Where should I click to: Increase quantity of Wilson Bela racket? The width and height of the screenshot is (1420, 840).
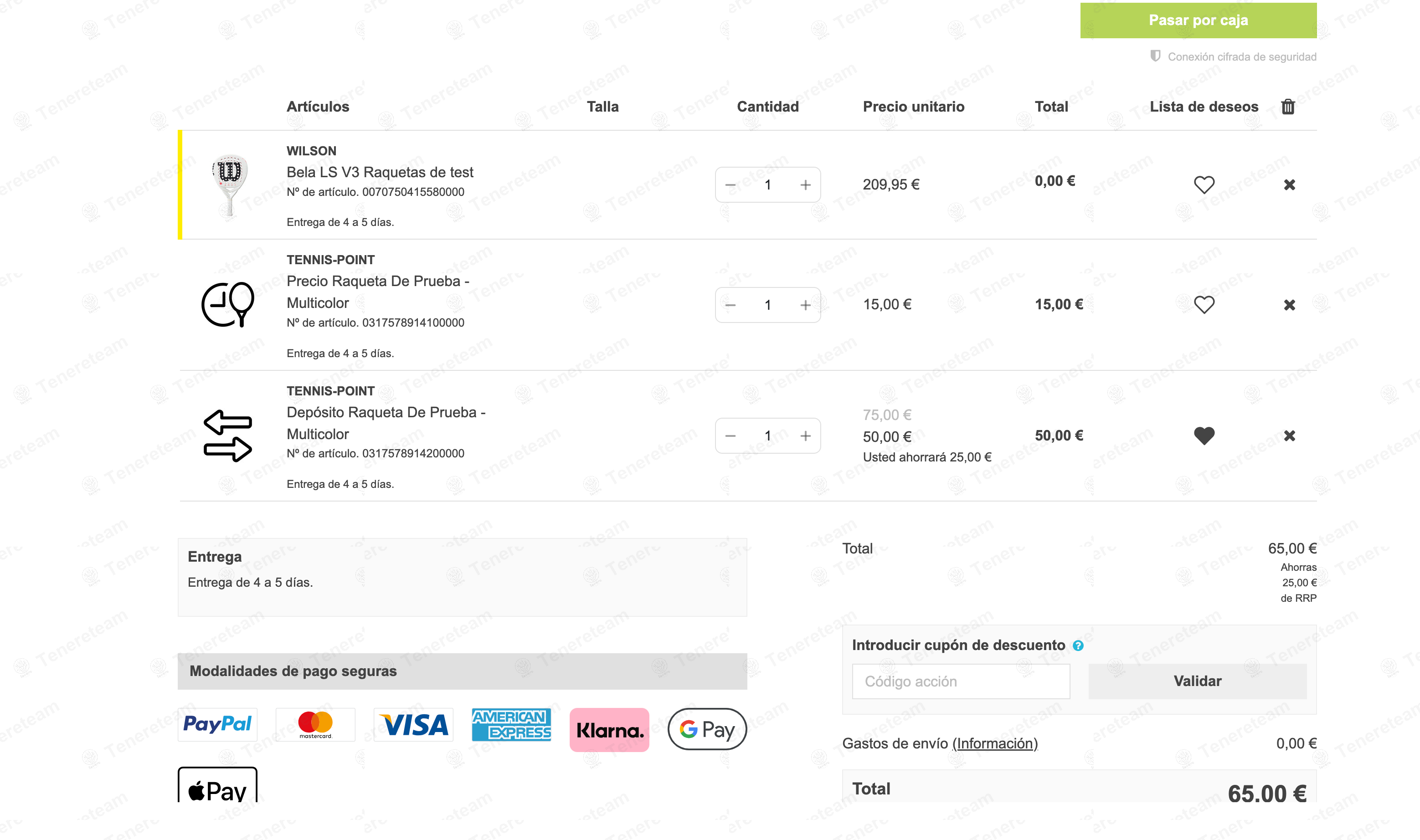[805, 185]
